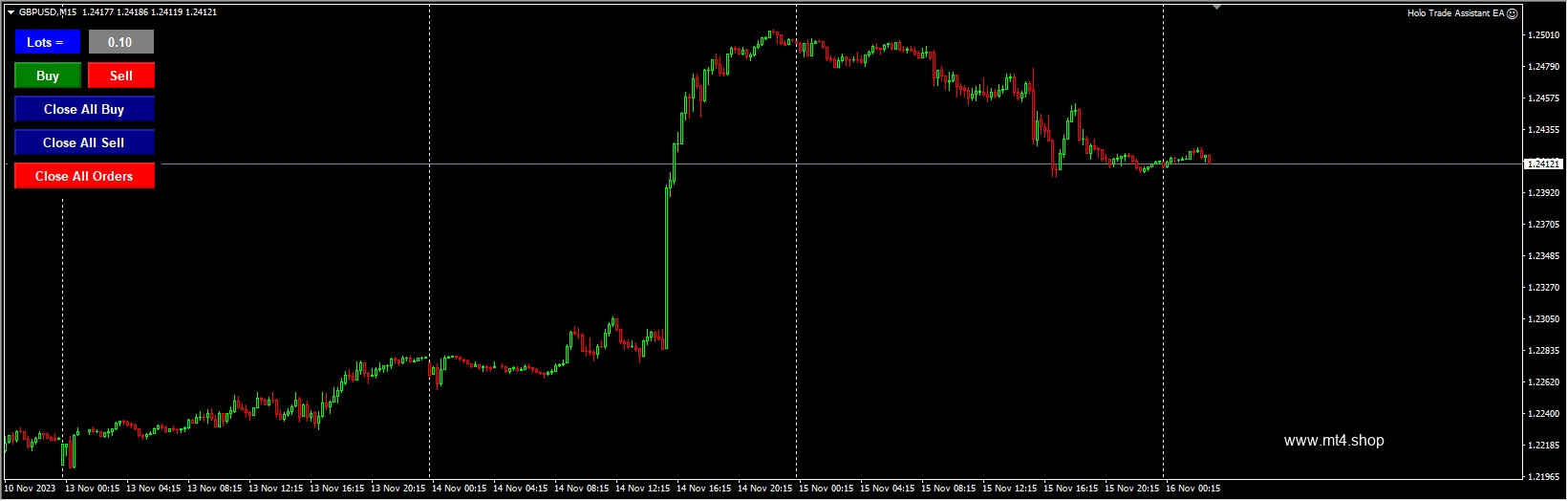Click the 1.24790 price axis label
The width and height of the screenshot is (1568, 501).
[x=1544, y=67]
